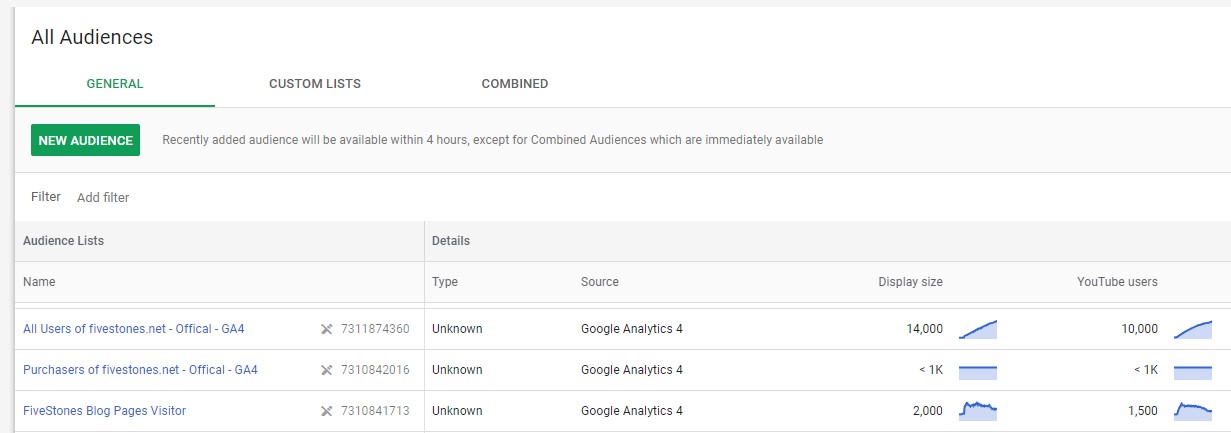
Task: Focus the Add filter field
Action: tap(103, 198)
